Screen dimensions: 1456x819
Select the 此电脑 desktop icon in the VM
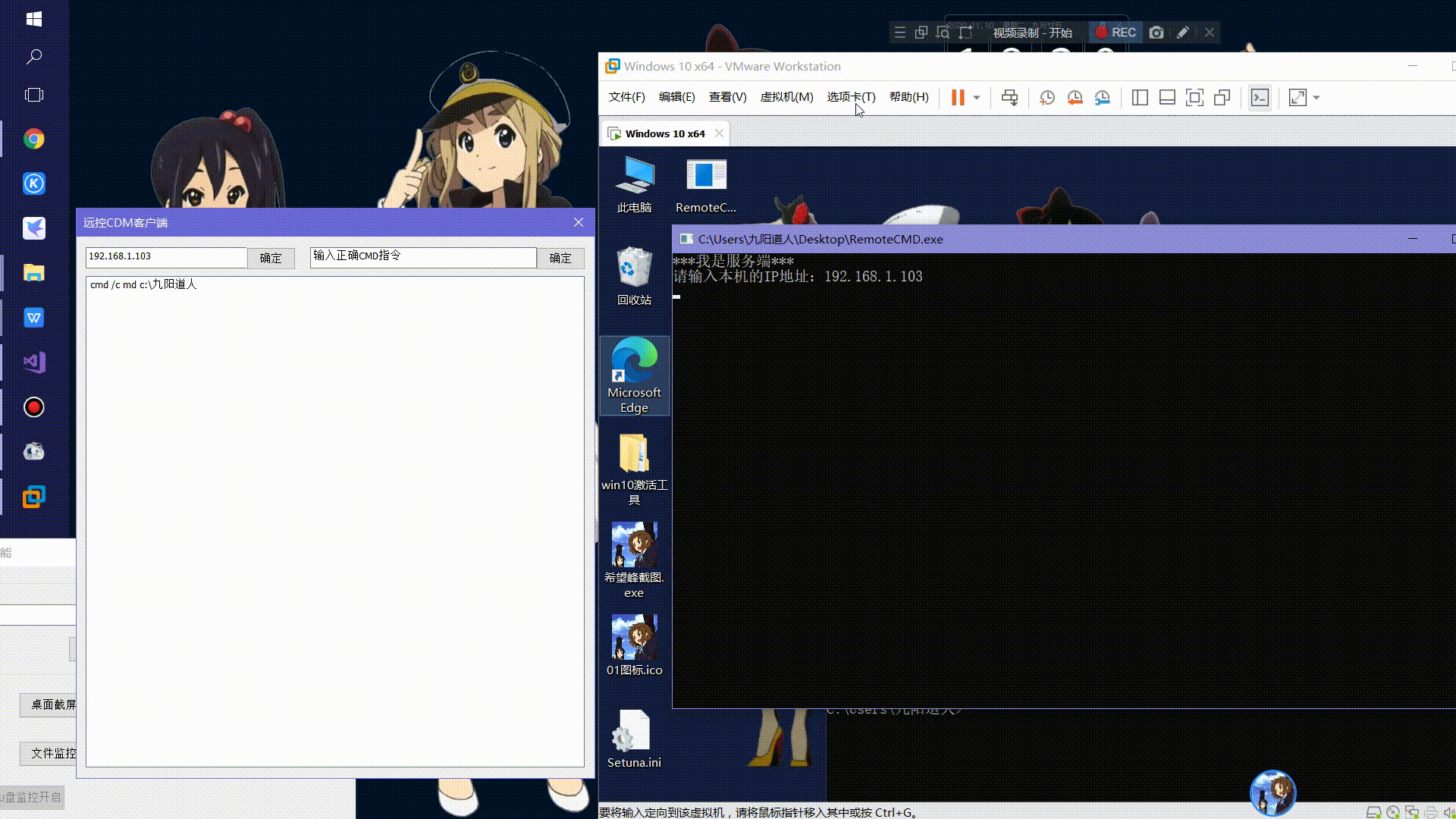[x=634, y=184]
